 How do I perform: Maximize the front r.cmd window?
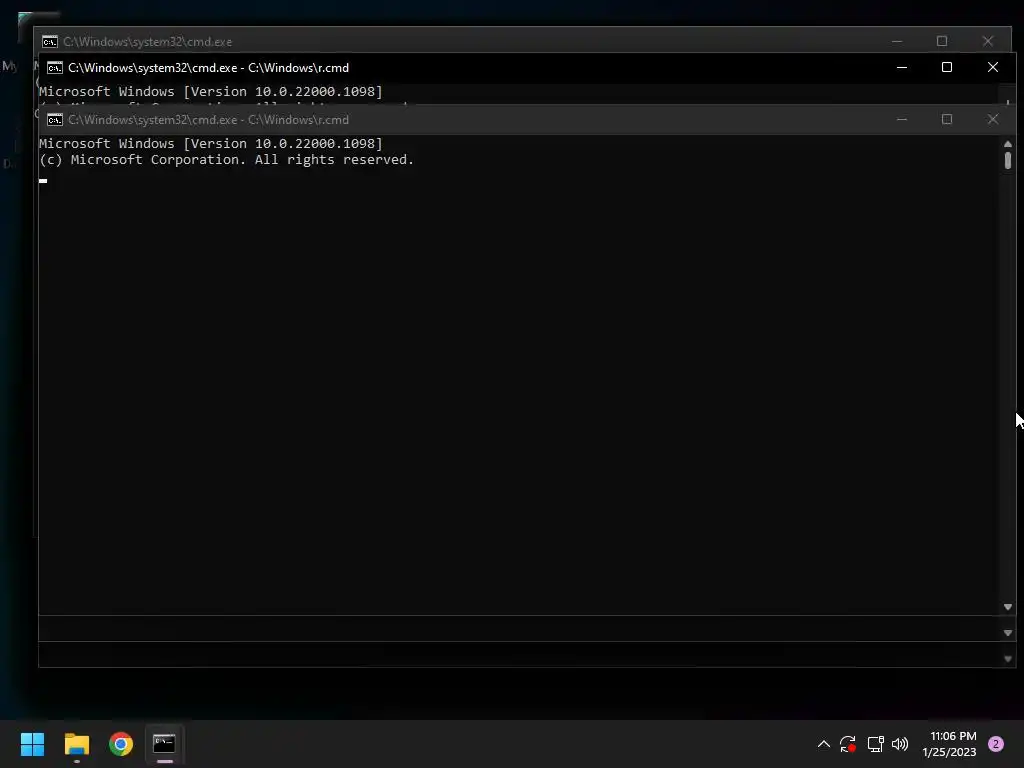click(947, 120)
